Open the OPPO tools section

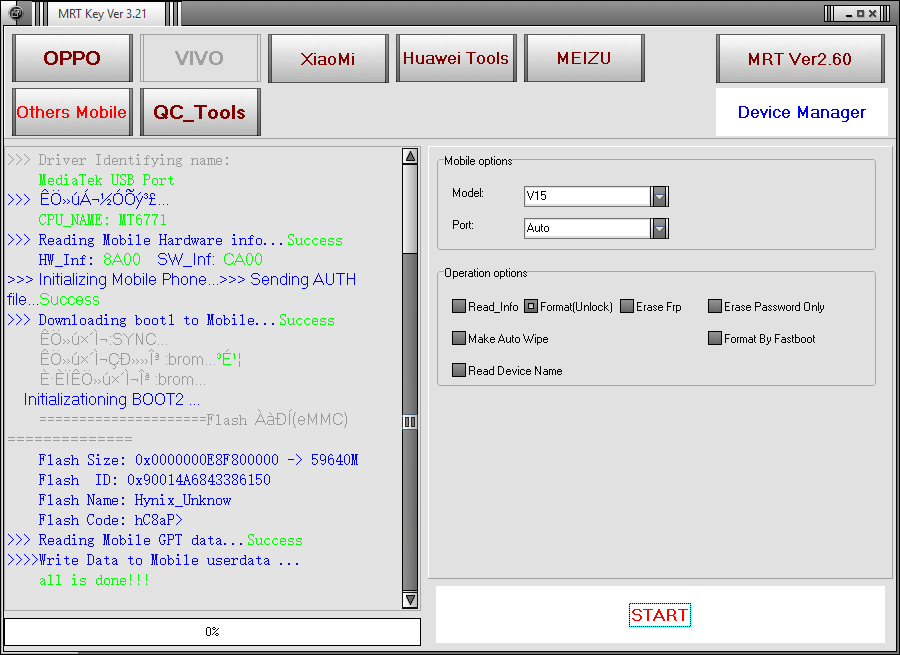point(72,58)
